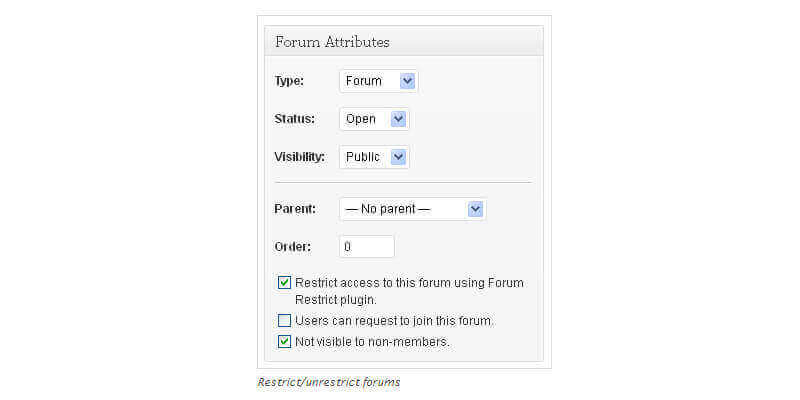Viewport: 800px width, 400px height.
Task: Enable Users can request to join checkbox
Action: [x=285, y=321]
